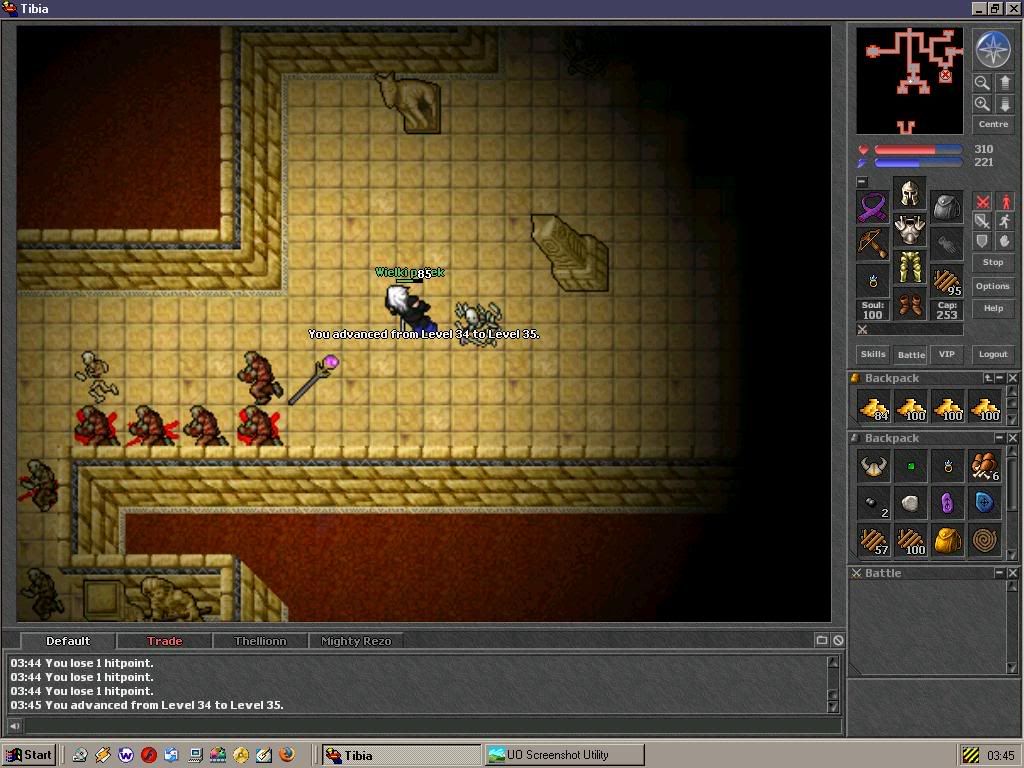Image resolution: width=1024 pixels, height=768 pixels.
Task: Click the compass rose on minimap panel
Action: [x=993, y=49]
